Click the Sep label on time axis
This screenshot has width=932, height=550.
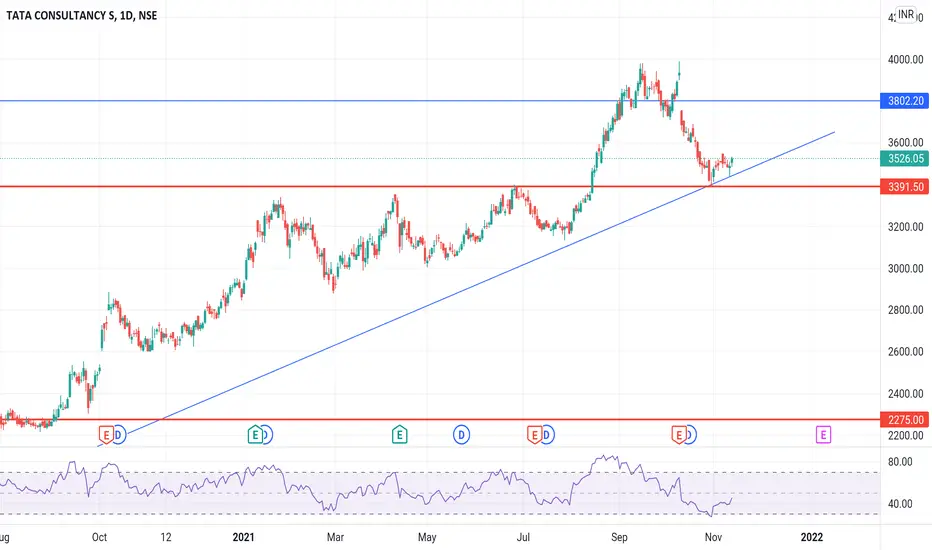click(x=619, y=537)
